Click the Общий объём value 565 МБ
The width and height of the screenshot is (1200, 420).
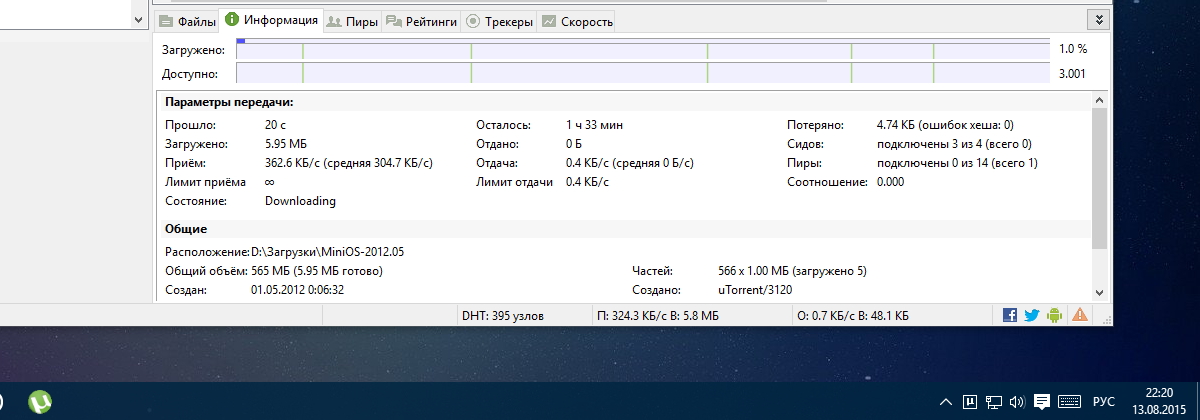(317, 271)
